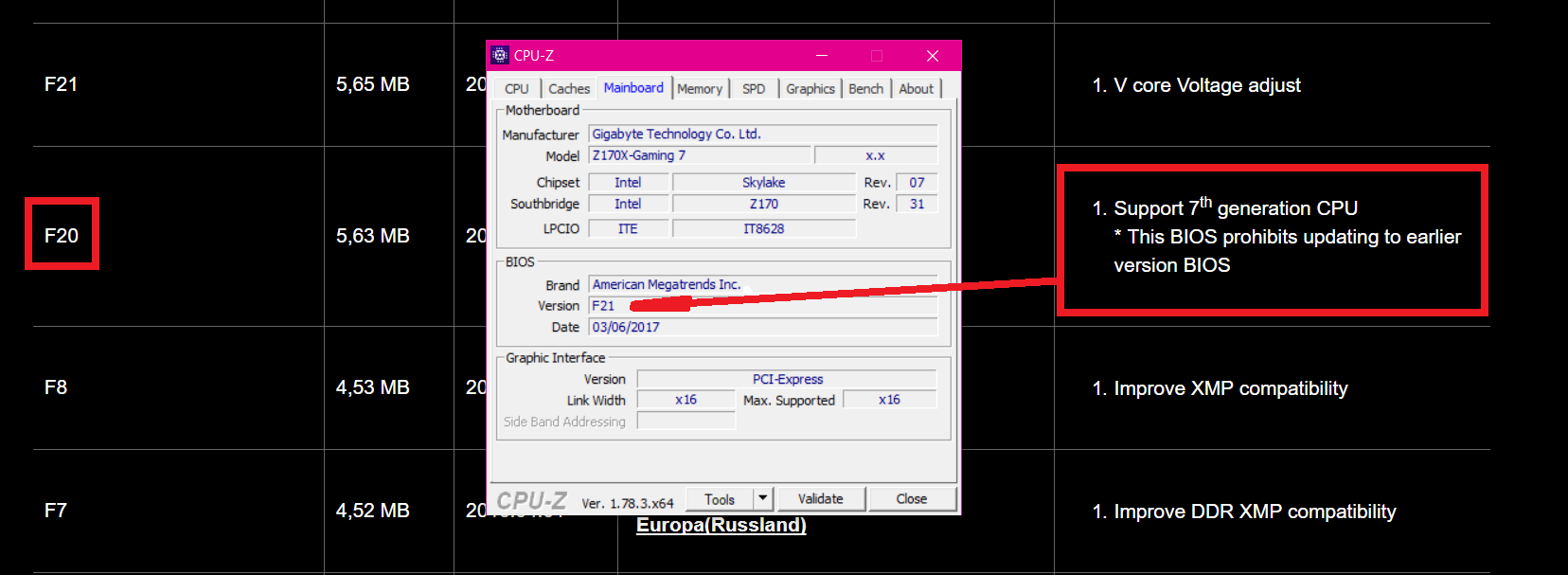
Task: Click the F7 version cell in table
Action: 56,511
